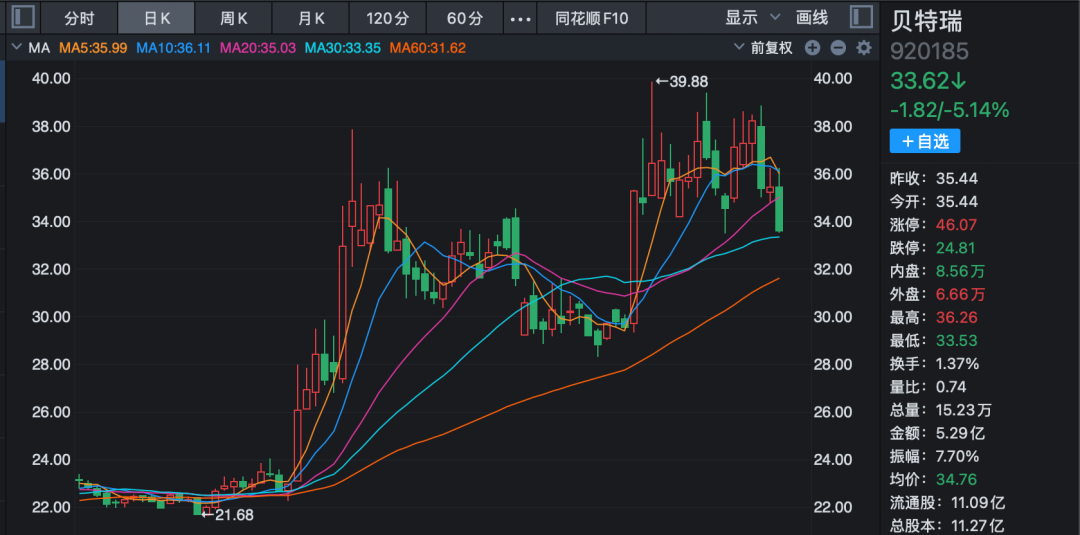Image resolution: width=1080 pixels, height=535 pixels.
Task: Open more timeframes ellipsis button
Action: pyautogui.click(x=521, y=18)
